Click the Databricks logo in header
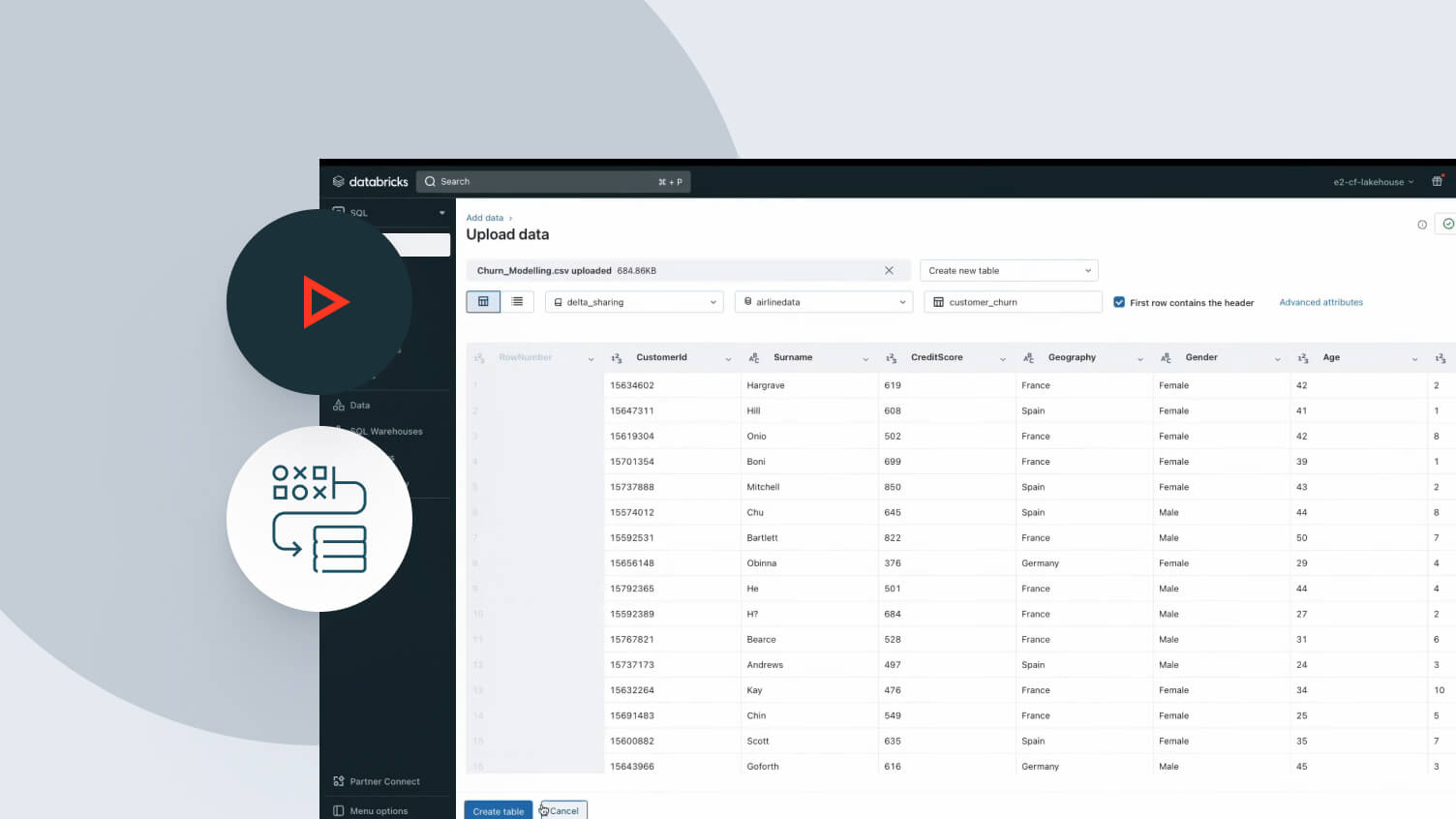 point(370,182)
